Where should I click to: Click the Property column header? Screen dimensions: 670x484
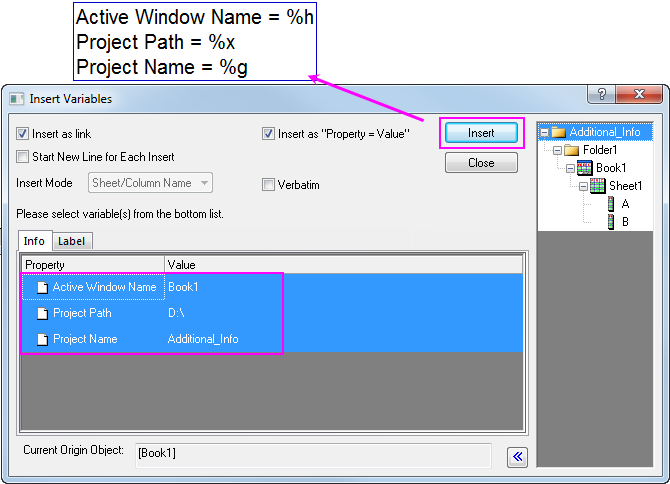[93, 265]
